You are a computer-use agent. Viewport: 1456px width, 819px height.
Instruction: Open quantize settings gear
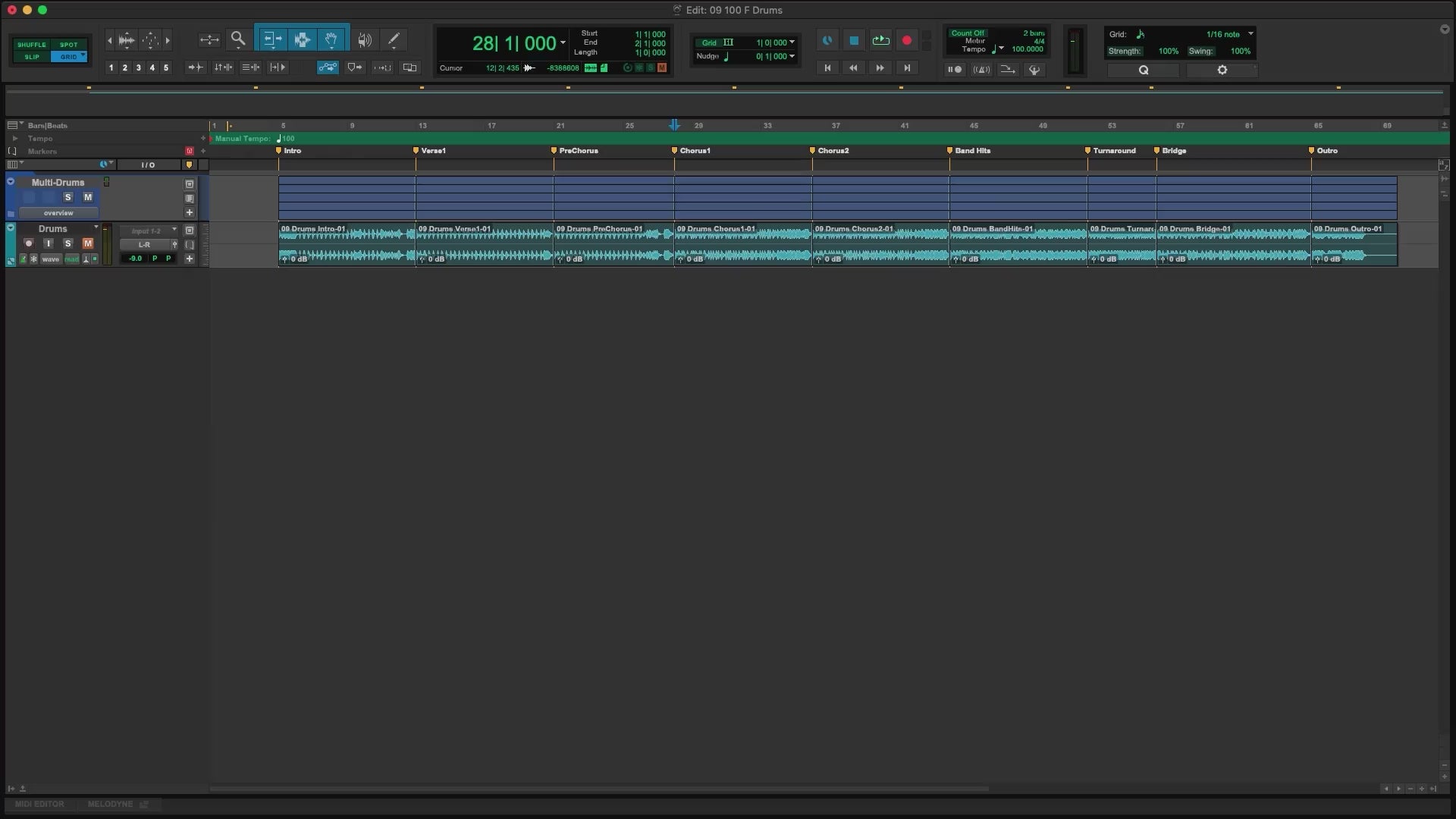(1222, 70)
